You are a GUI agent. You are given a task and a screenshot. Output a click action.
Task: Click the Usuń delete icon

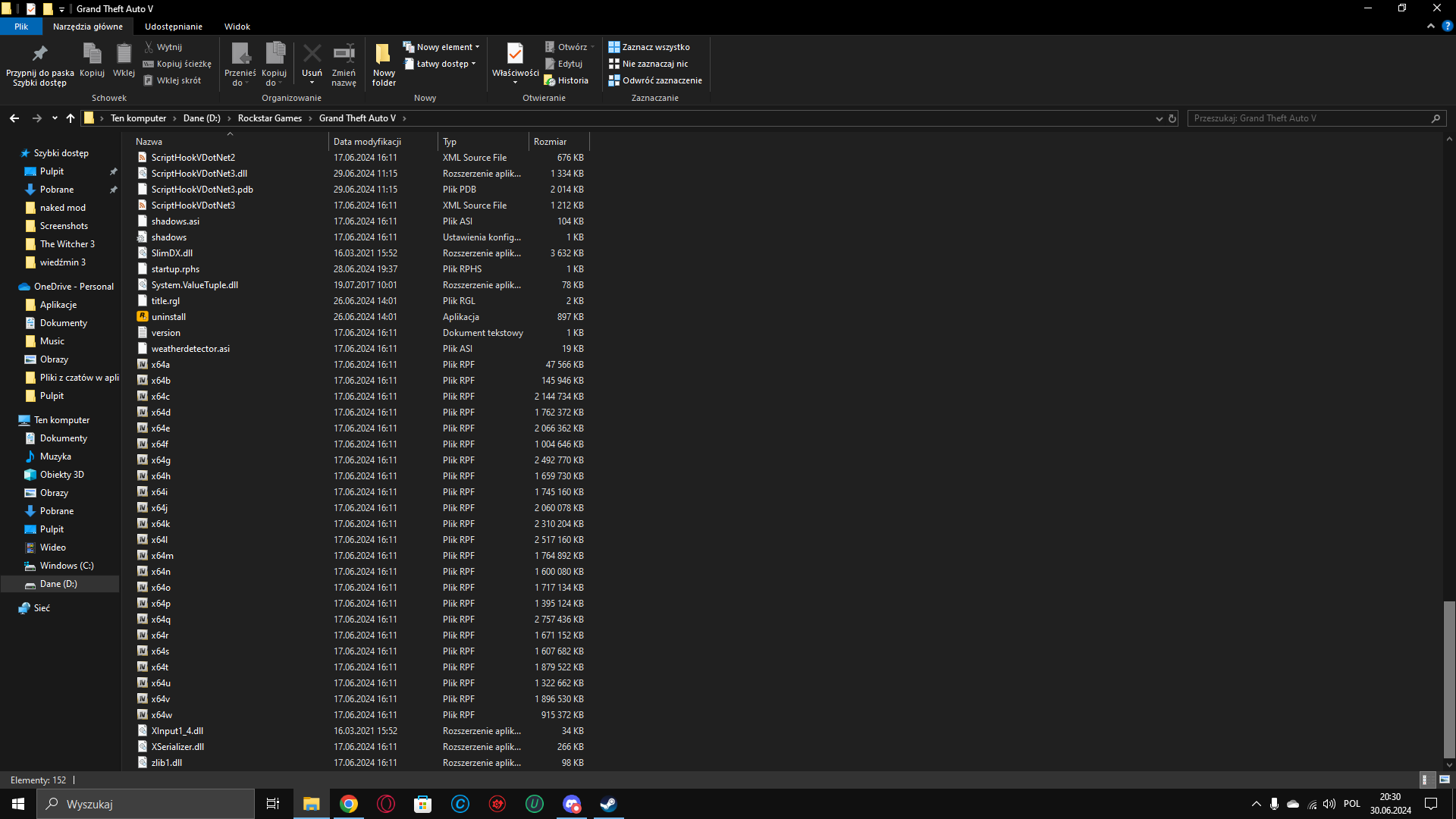click(x=312, y=54)
